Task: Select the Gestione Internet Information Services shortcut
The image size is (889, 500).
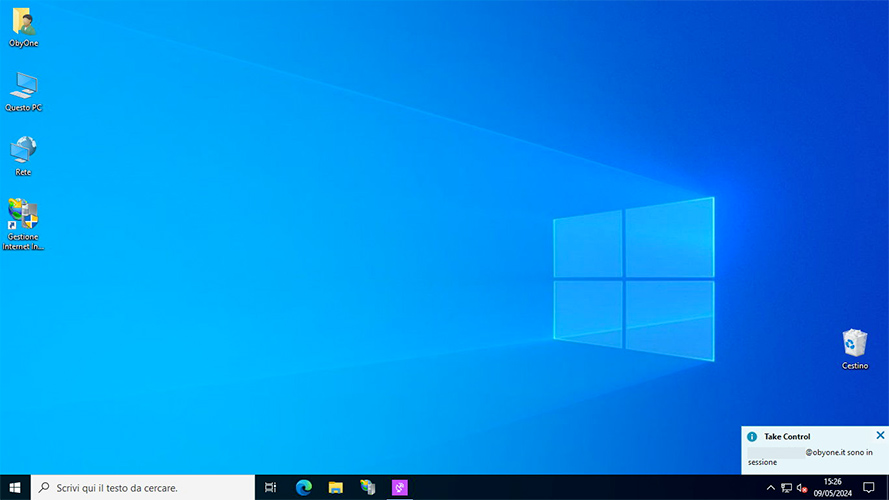Action: pyautogui.click(x=23, y=224)
